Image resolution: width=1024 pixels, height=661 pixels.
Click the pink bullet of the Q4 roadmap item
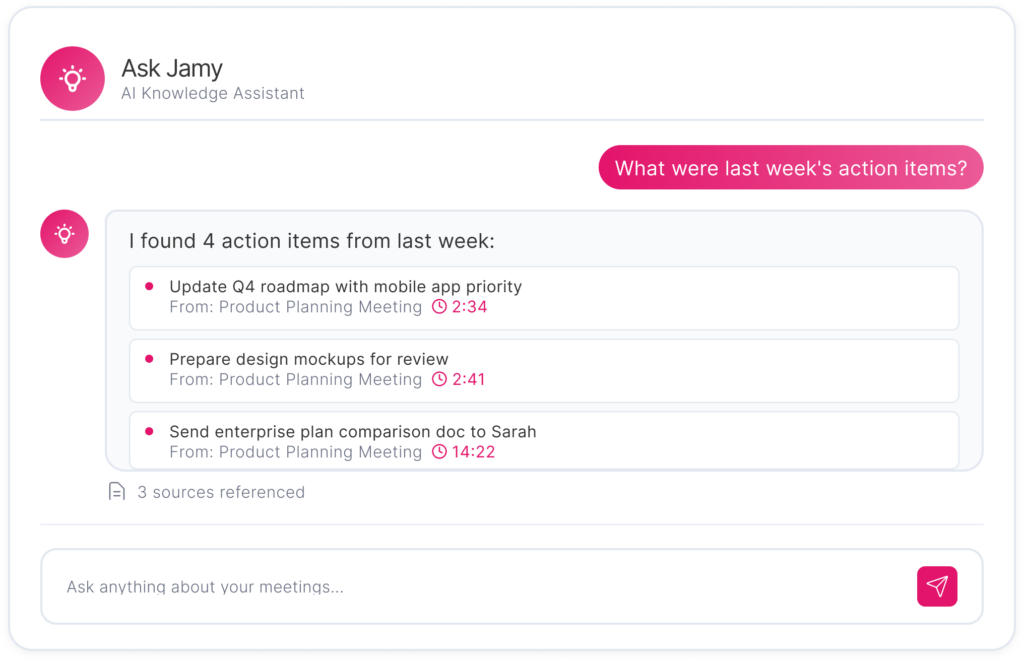pos(149,286)
